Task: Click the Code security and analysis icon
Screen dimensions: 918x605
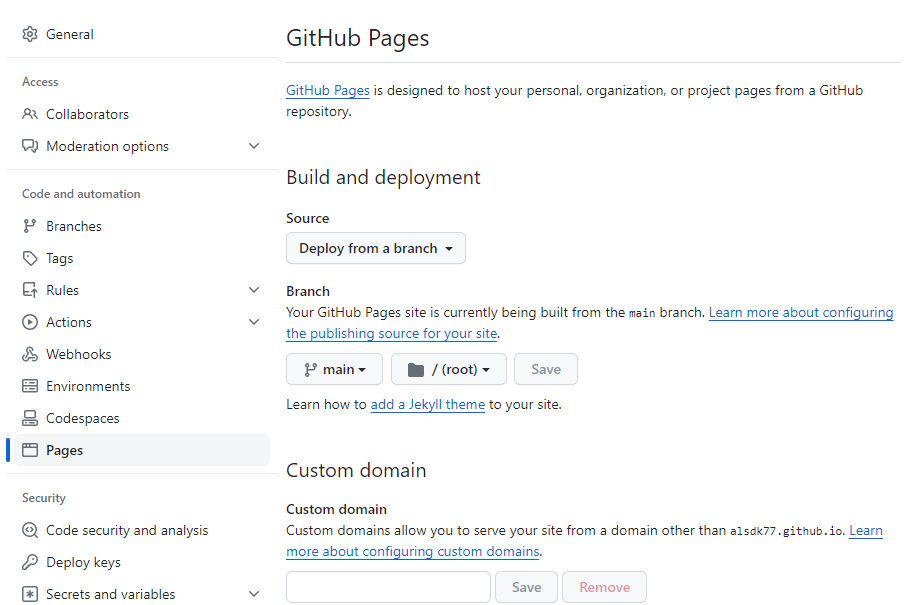Action: tap(30, 530)
